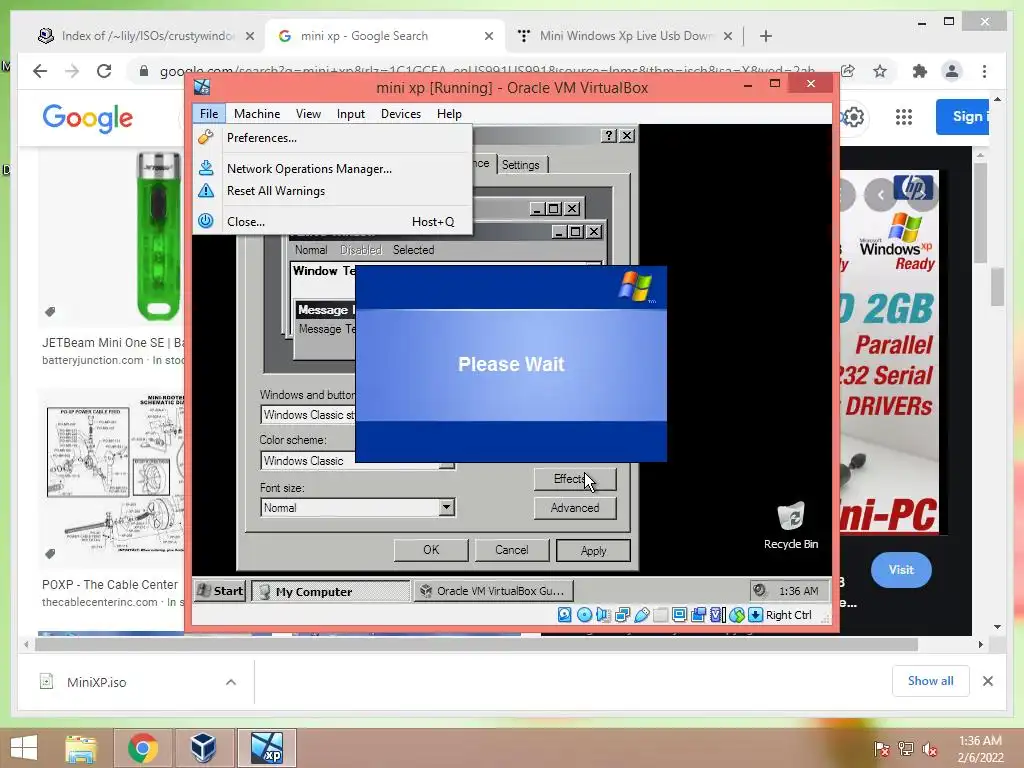Open File Explorer from Windows taskbar
The image size is (1024, 768).
point(80,748)
